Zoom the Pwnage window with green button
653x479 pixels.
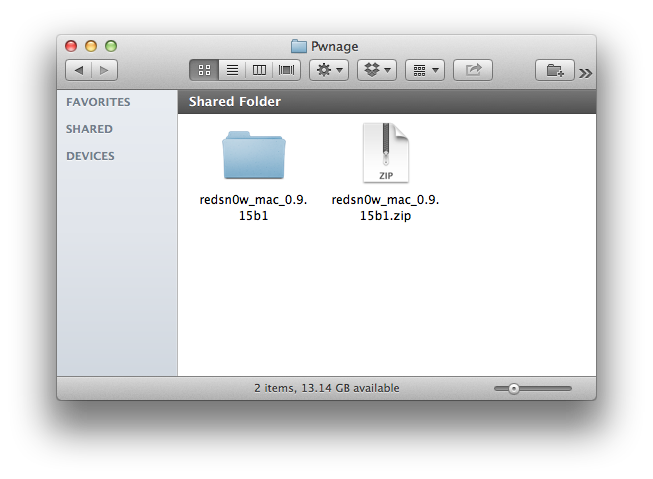pyautogui.click(x=111, y=46)
